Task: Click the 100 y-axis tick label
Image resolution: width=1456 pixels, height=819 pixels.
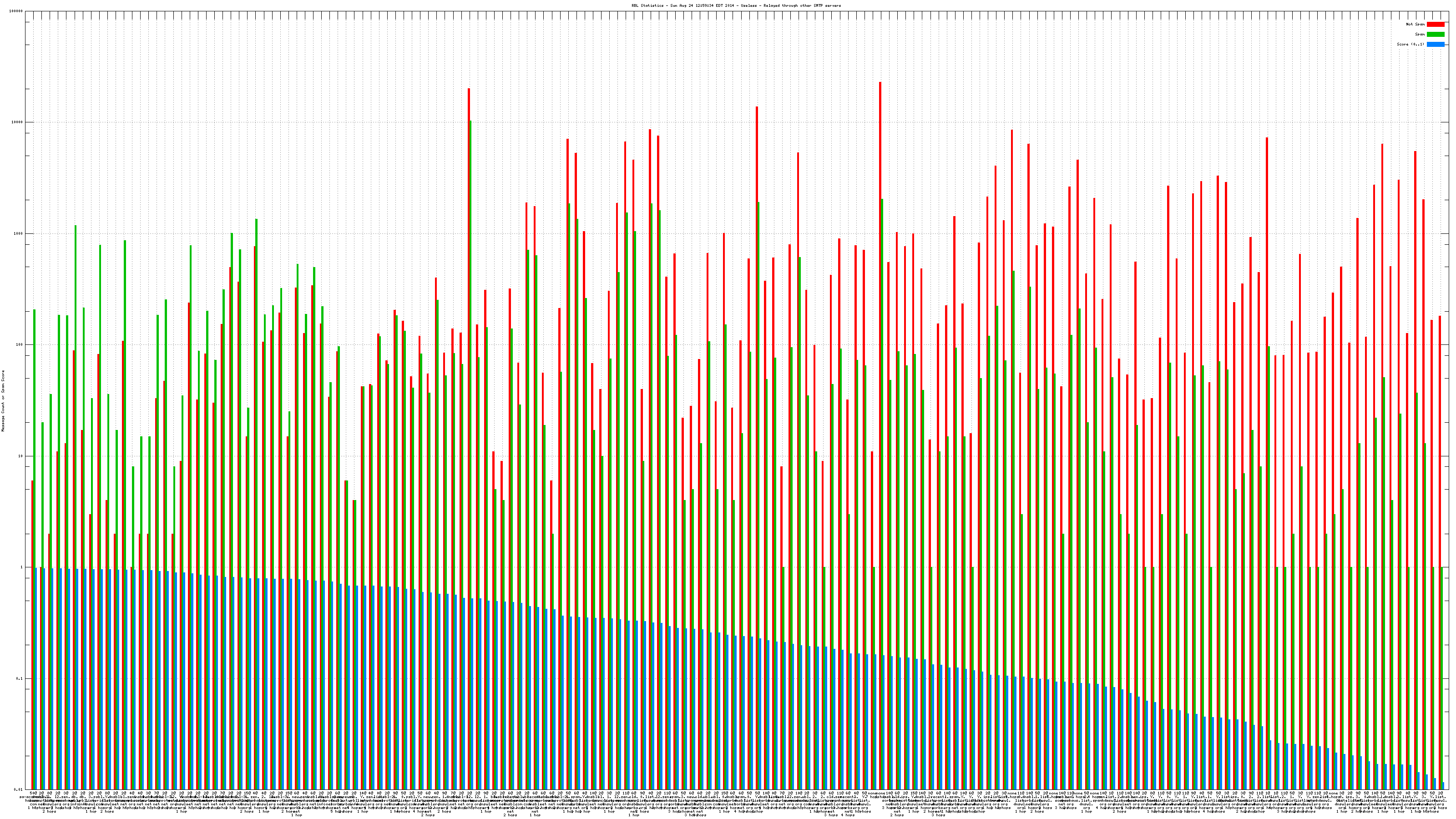Action: [20, 345]
